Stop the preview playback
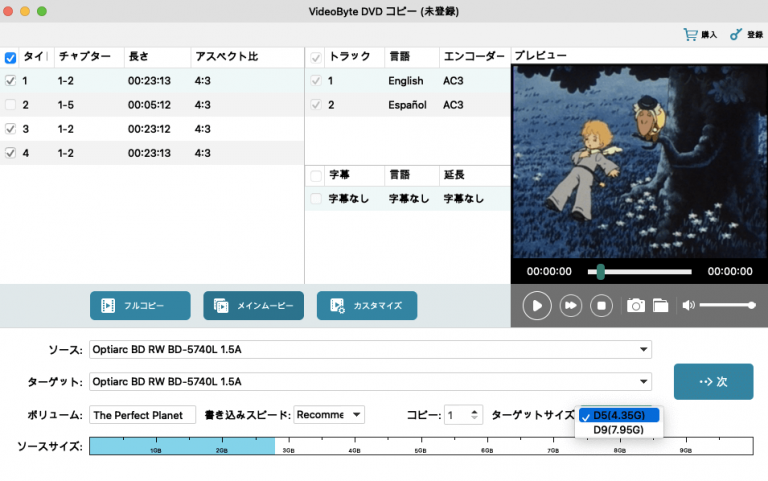 [x=601, y=306]
